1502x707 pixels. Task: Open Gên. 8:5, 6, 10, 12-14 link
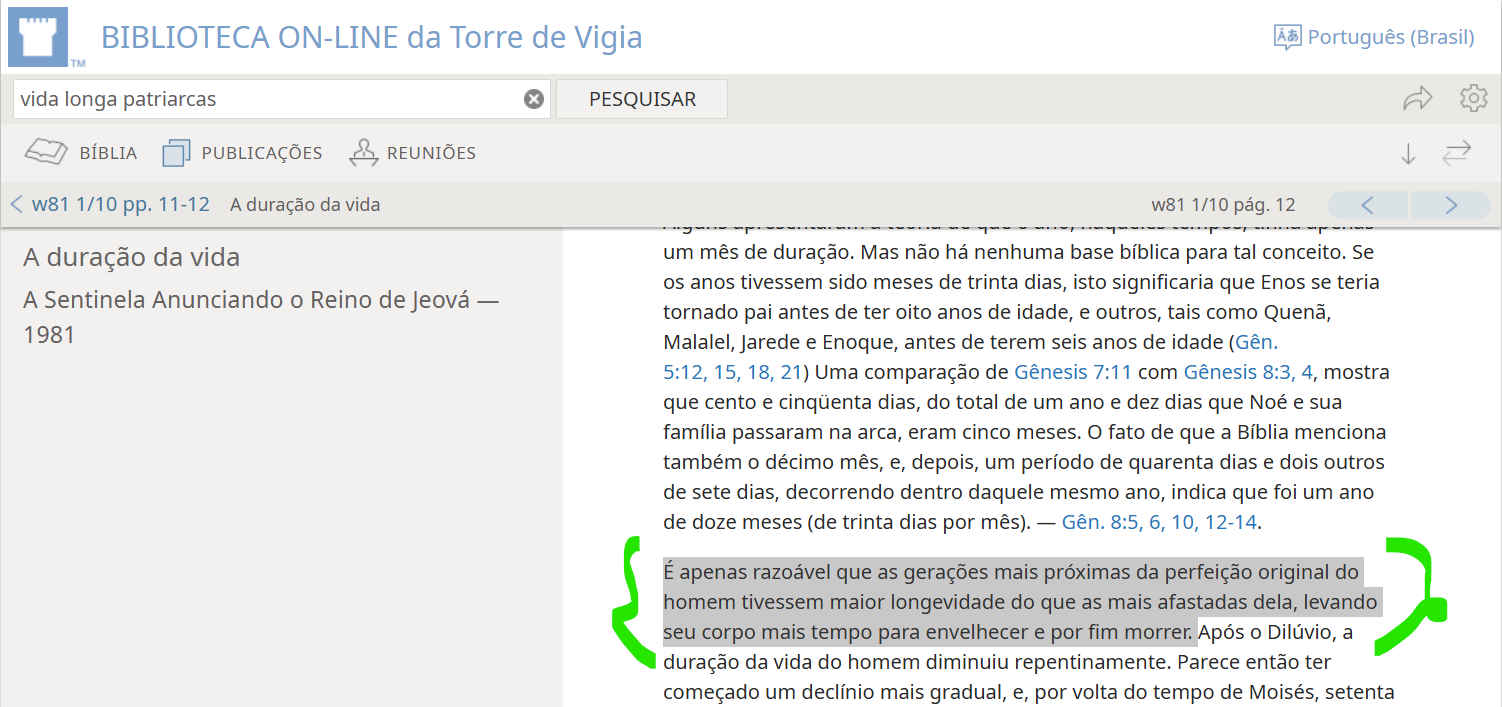(1159, 522)
